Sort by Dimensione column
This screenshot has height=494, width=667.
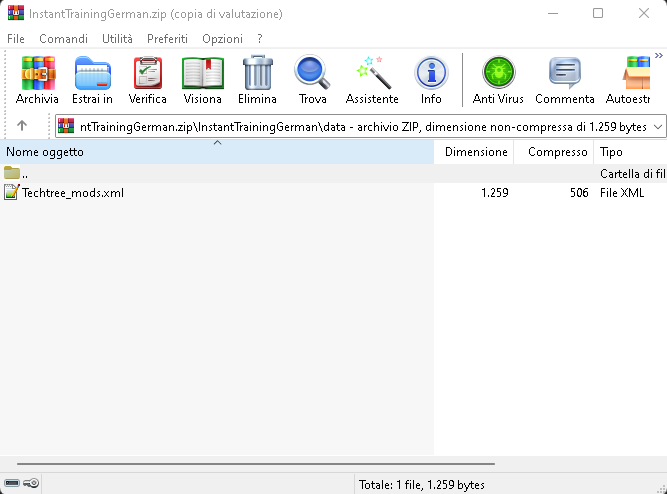pyautogui.click(x=474, y=152)
